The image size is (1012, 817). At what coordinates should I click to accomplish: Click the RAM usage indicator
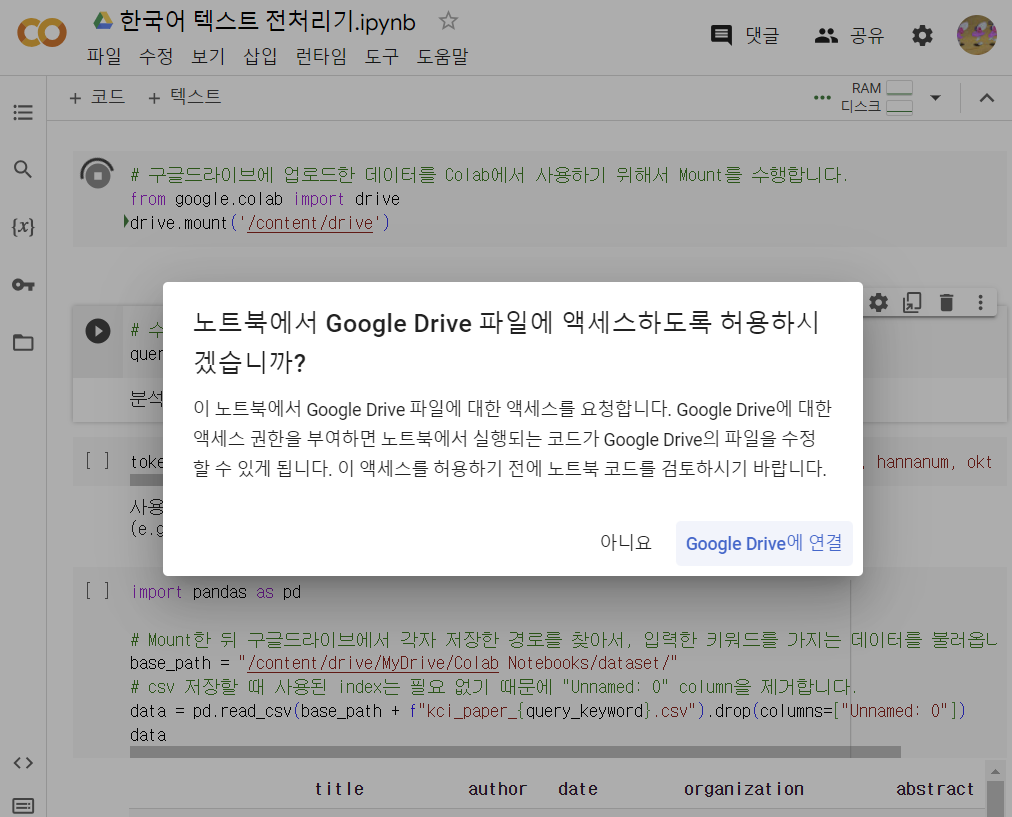click(882, 88)
